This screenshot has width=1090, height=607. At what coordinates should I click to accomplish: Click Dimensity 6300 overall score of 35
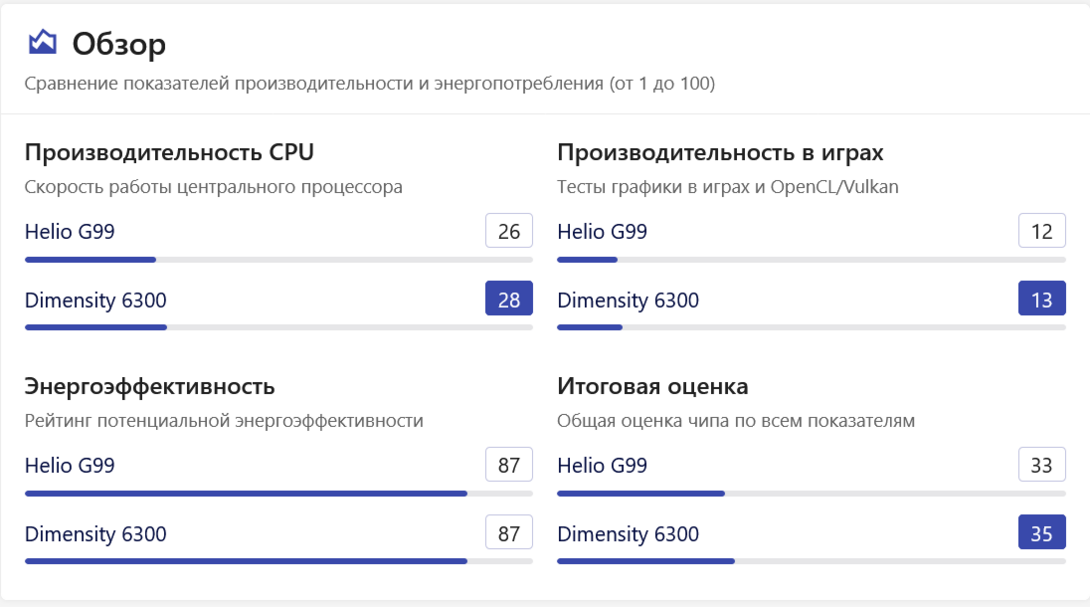1041,532
